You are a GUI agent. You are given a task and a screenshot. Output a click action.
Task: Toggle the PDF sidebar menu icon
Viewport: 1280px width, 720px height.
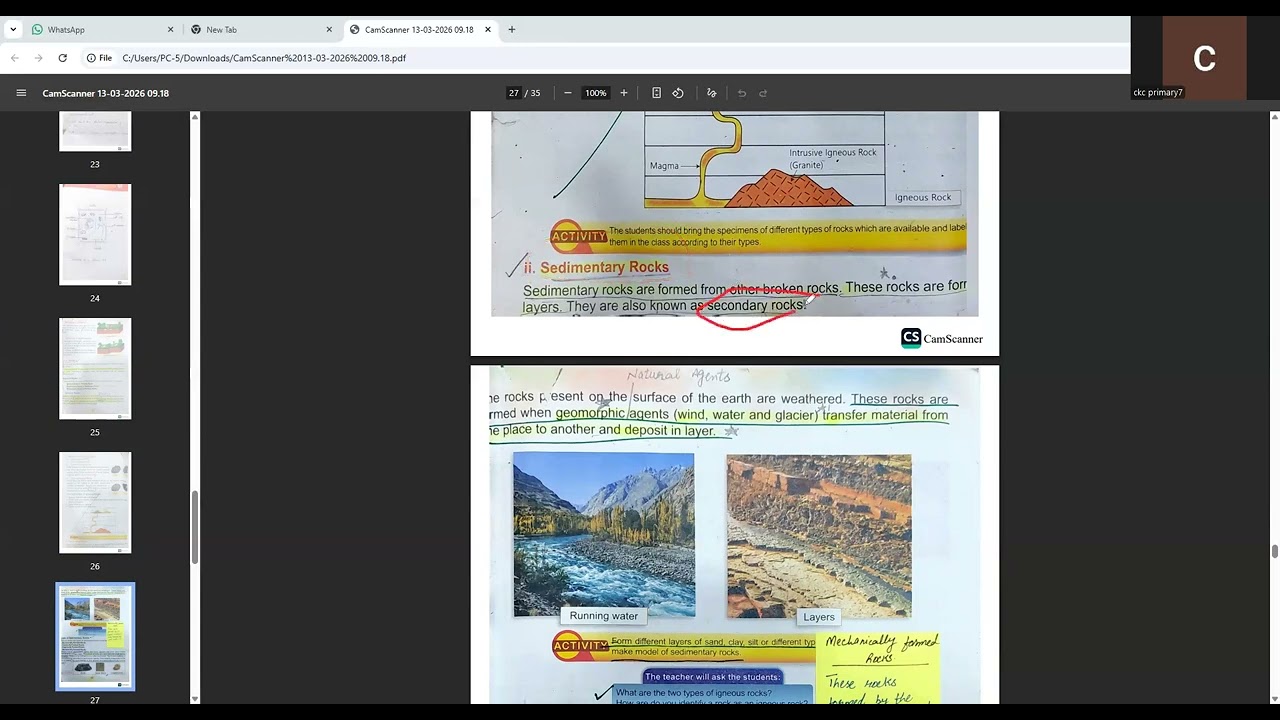(21, 93)
